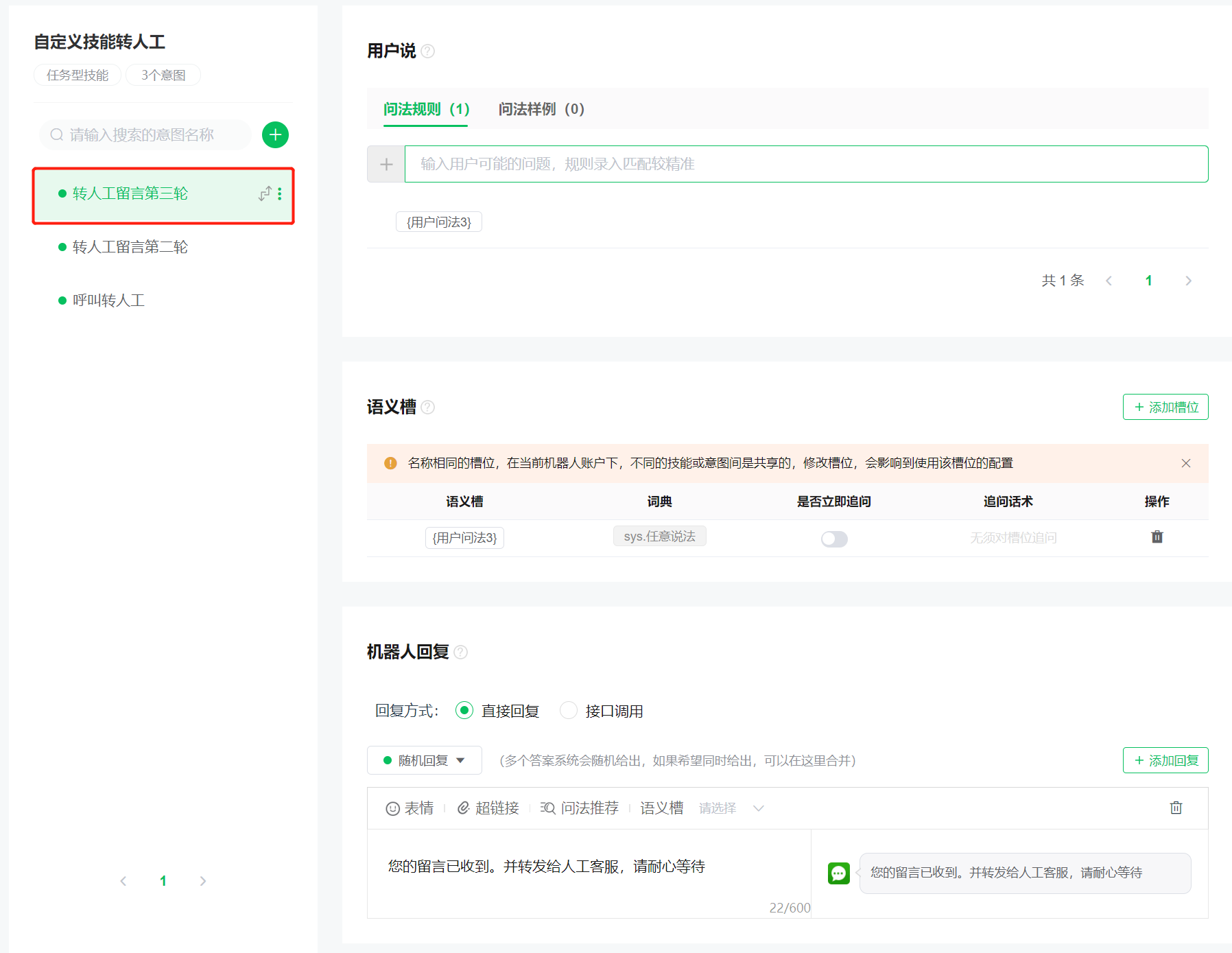
Task: Click the 添加槽位 button
Action: coord(1165,407)
